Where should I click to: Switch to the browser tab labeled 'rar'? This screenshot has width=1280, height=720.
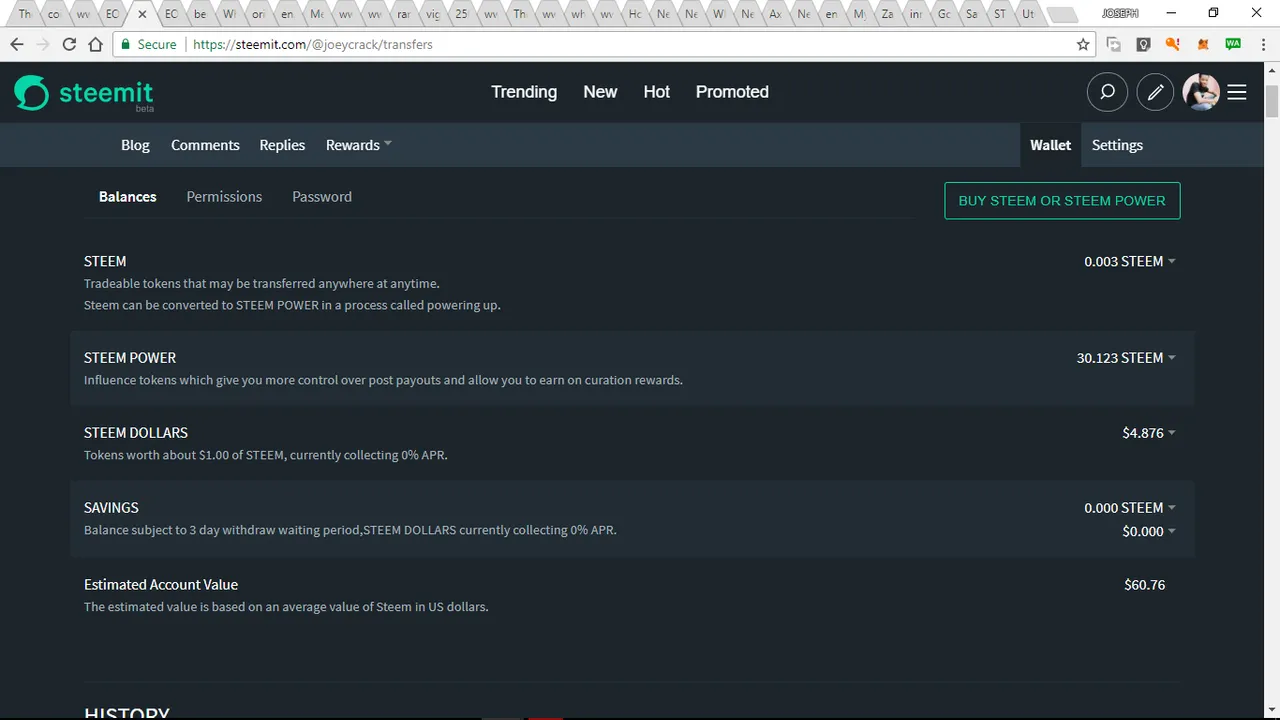tap(403, 14)
